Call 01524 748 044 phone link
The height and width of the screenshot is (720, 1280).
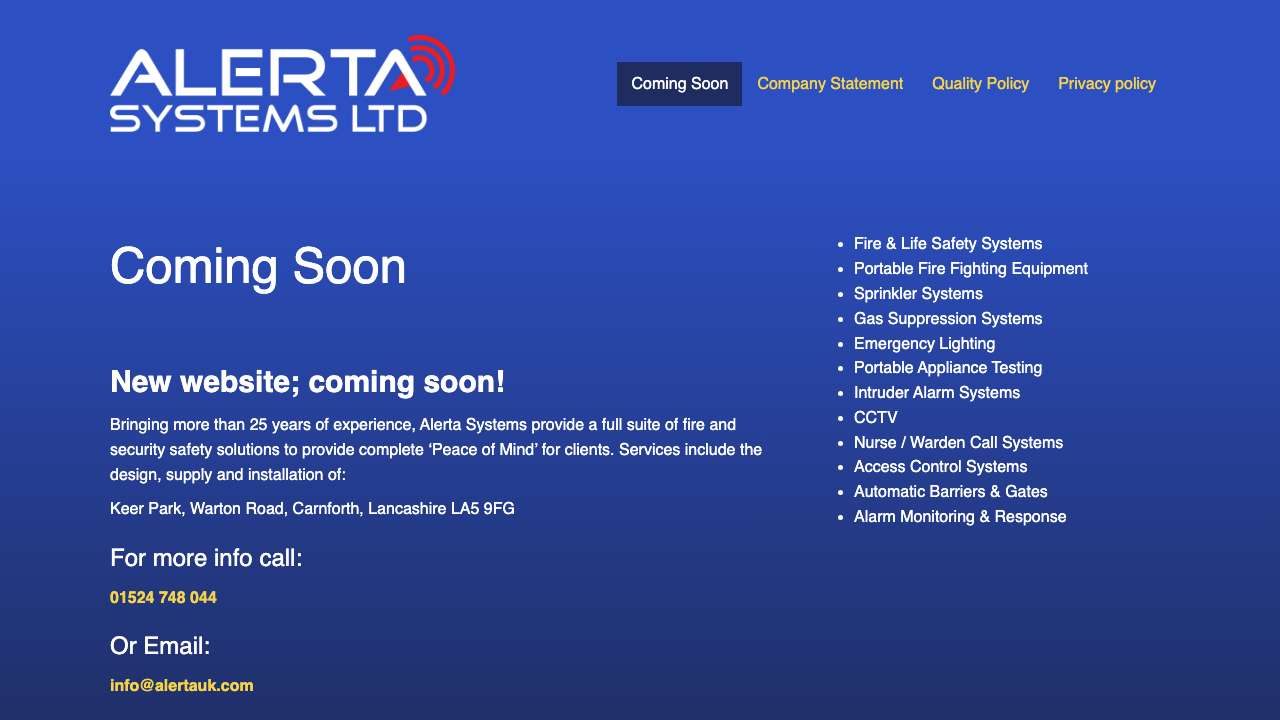pyautogui.click(x=163, y=597)
